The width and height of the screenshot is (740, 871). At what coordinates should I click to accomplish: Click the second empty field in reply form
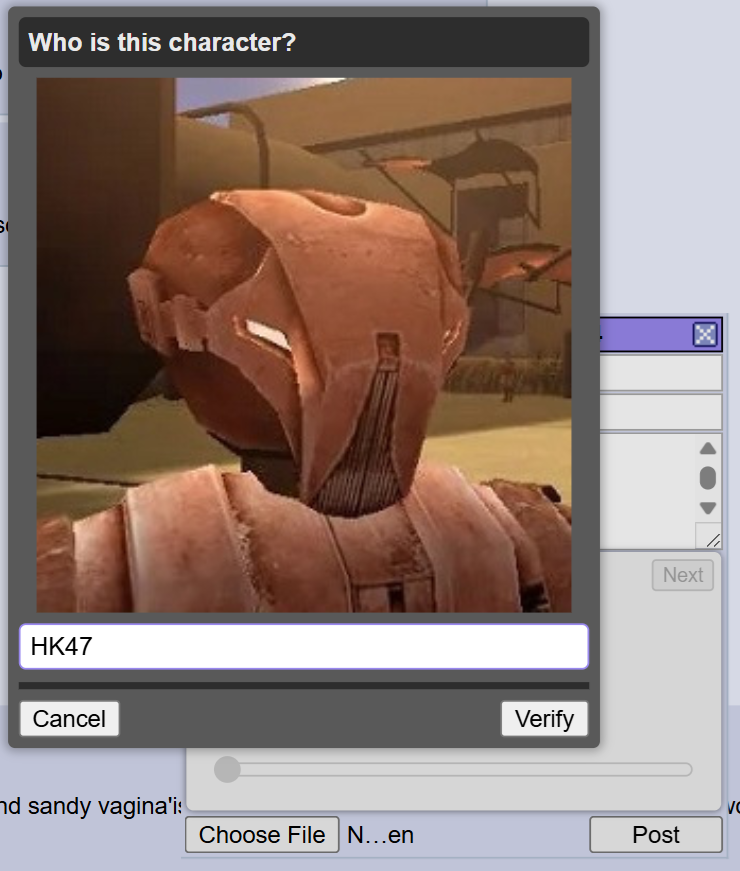[661, 412]
